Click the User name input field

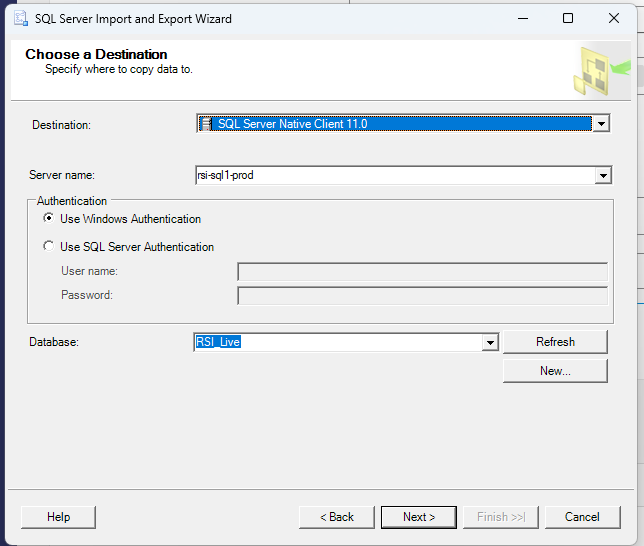pyautogui.click(x=422, y=272)
